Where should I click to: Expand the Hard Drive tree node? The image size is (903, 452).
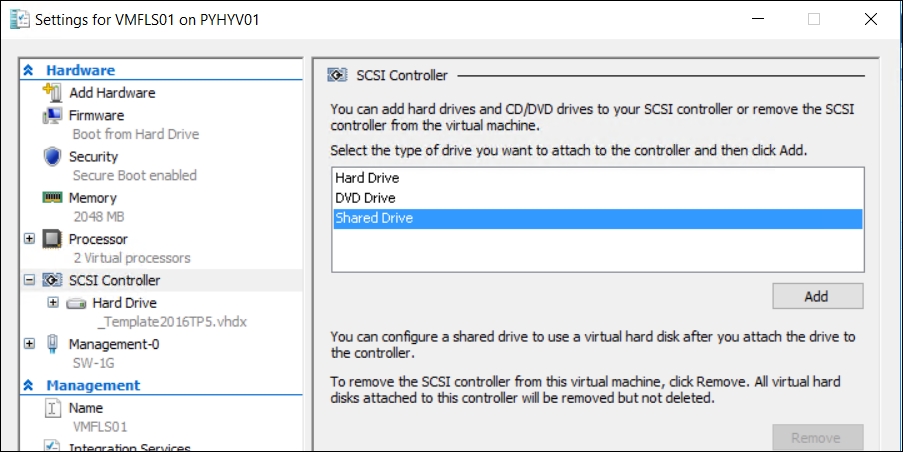point(52,302)
